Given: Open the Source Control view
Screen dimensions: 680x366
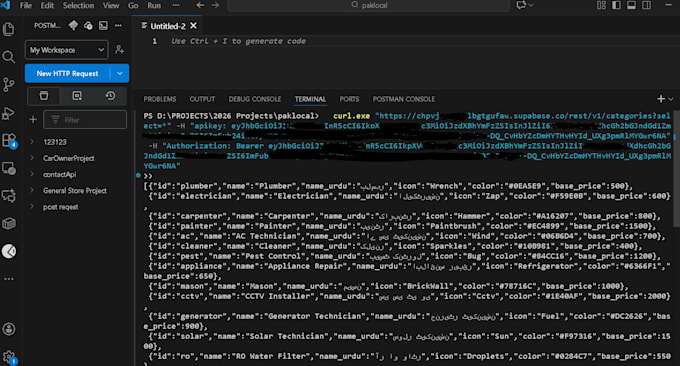Looking at the screenshot, I should [x=8, y=85].
